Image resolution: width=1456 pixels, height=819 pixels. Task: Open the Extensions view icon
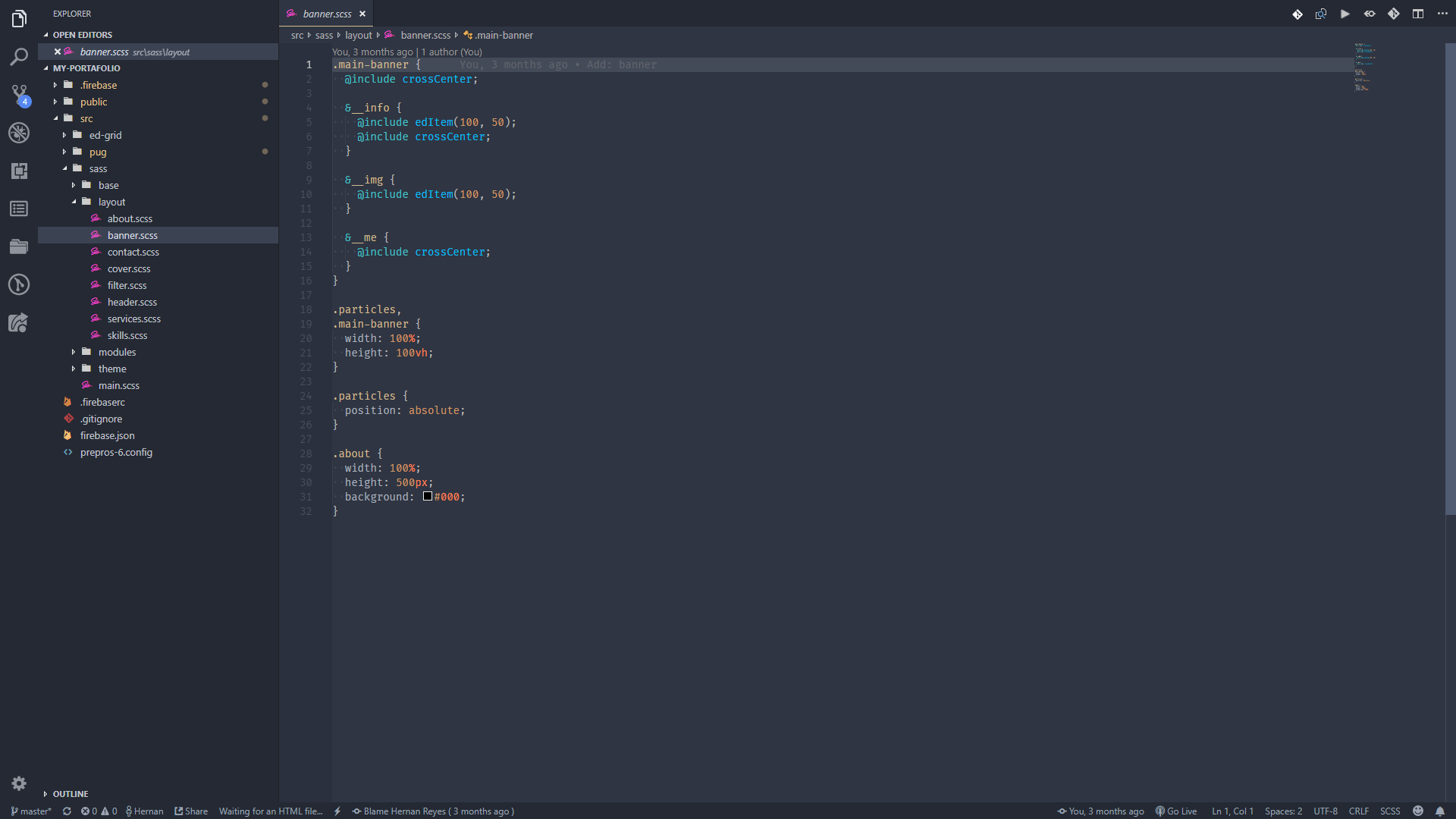pos(19,171)
